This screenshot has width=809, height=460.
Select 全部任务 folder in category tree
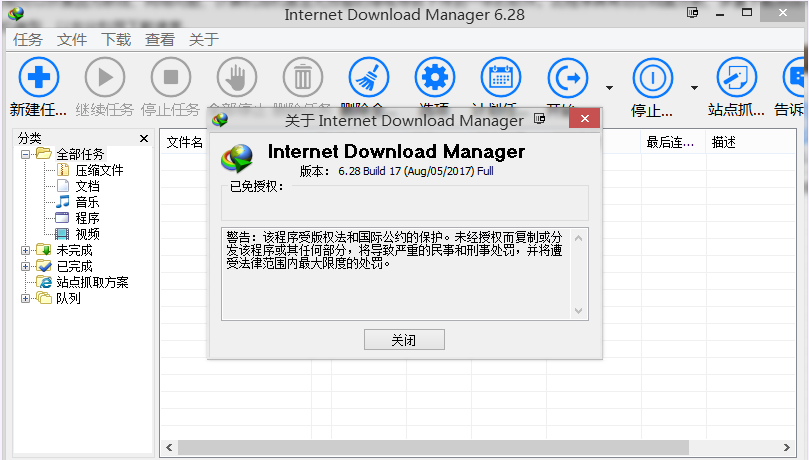(80, 154)
